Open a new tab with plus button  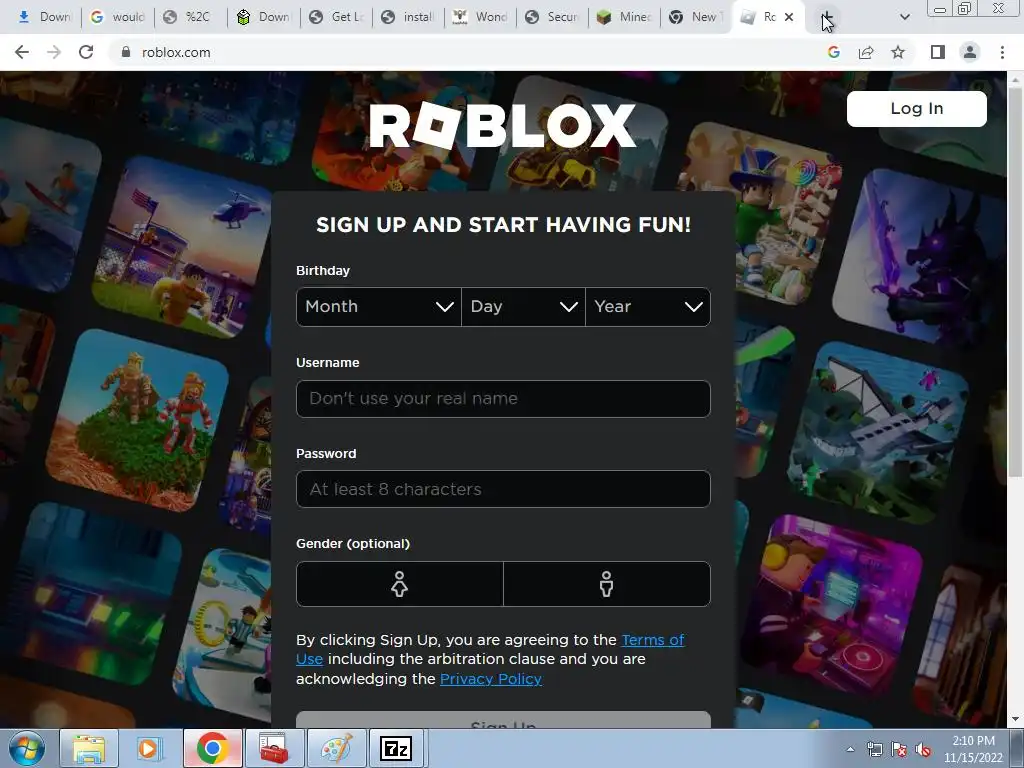[x=827, y=17]
